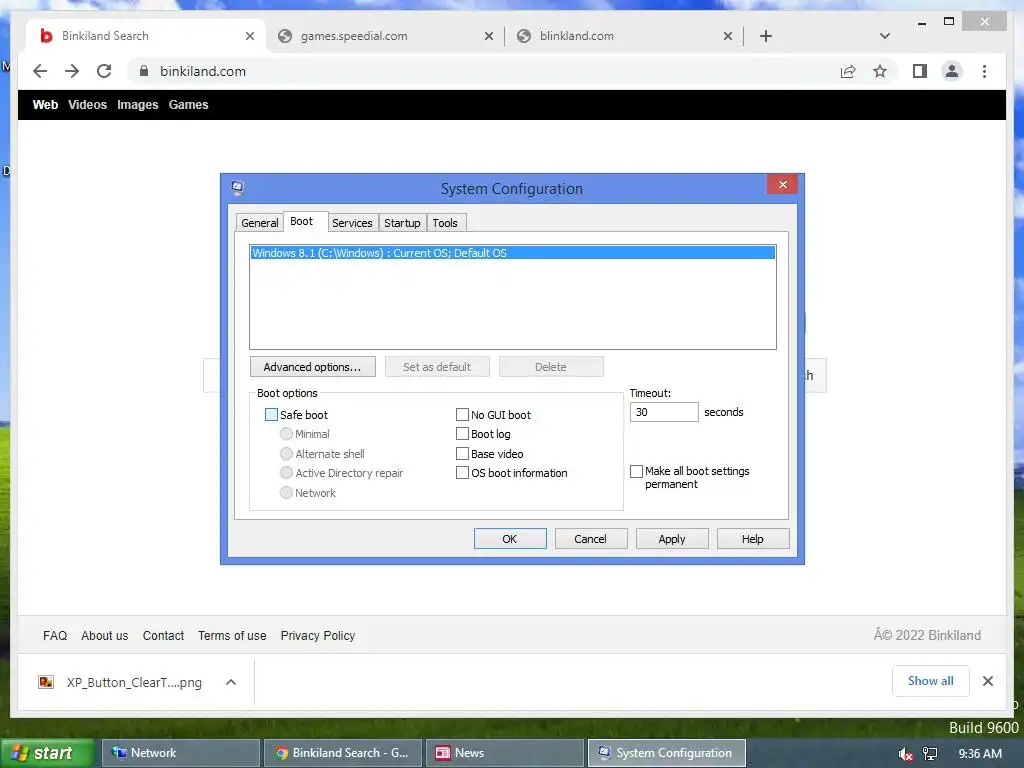Click the network tray icon
Screen dimensions: 1024x768
tap(930, 754)
